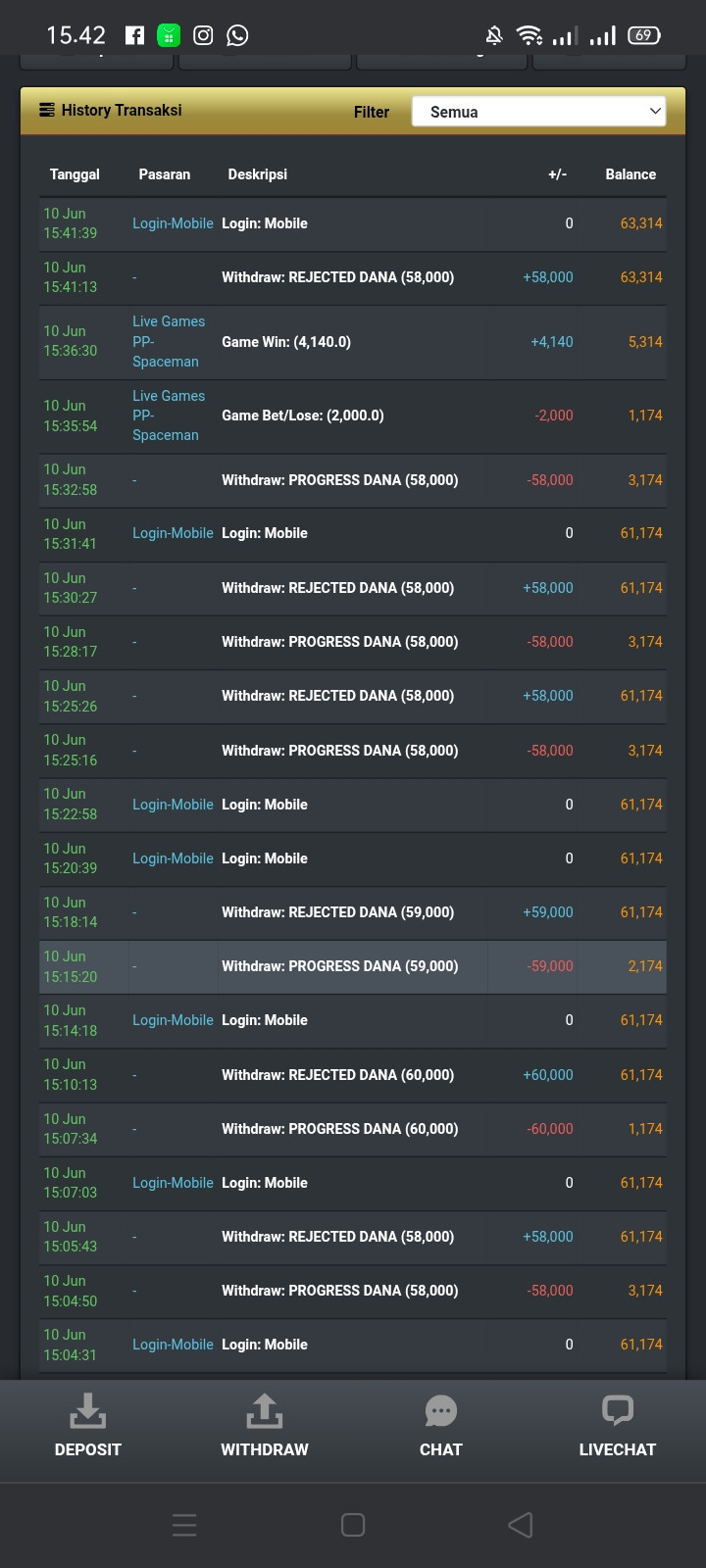Tap the Android back triangle button

tap(521, 1524)
